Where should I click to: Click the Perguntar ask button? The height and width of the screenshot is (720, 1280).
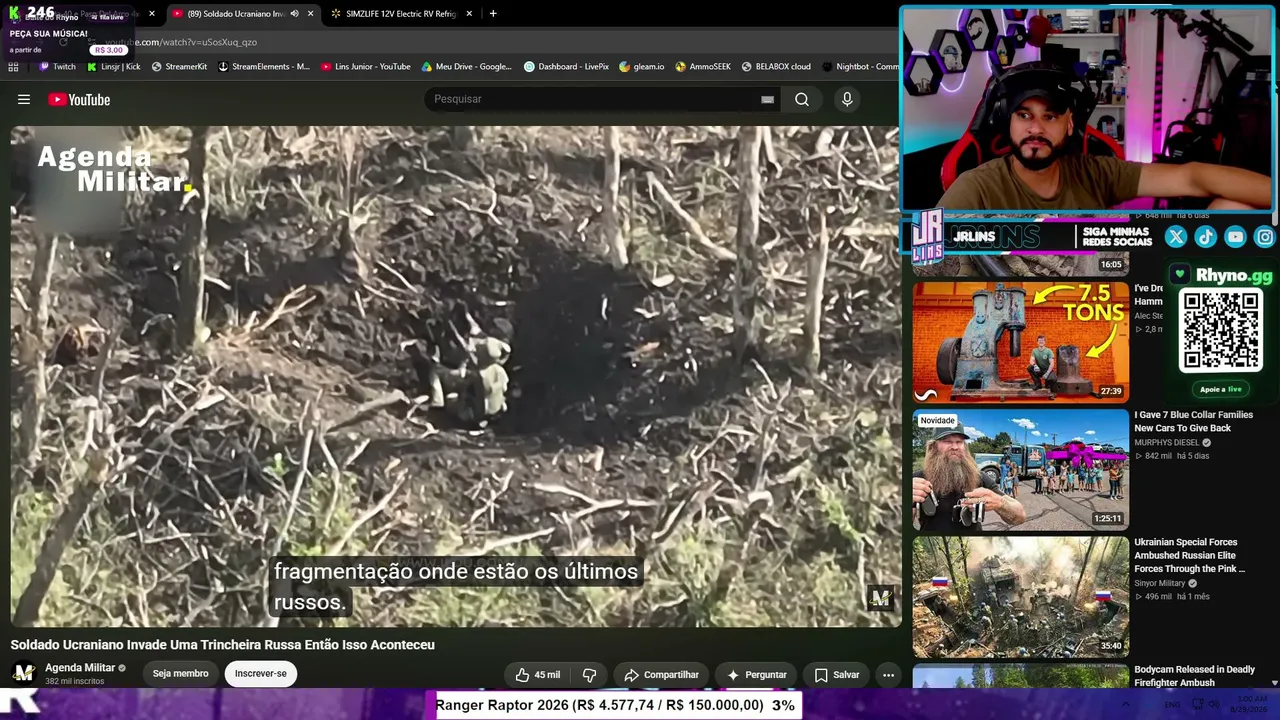click(756, 675)
